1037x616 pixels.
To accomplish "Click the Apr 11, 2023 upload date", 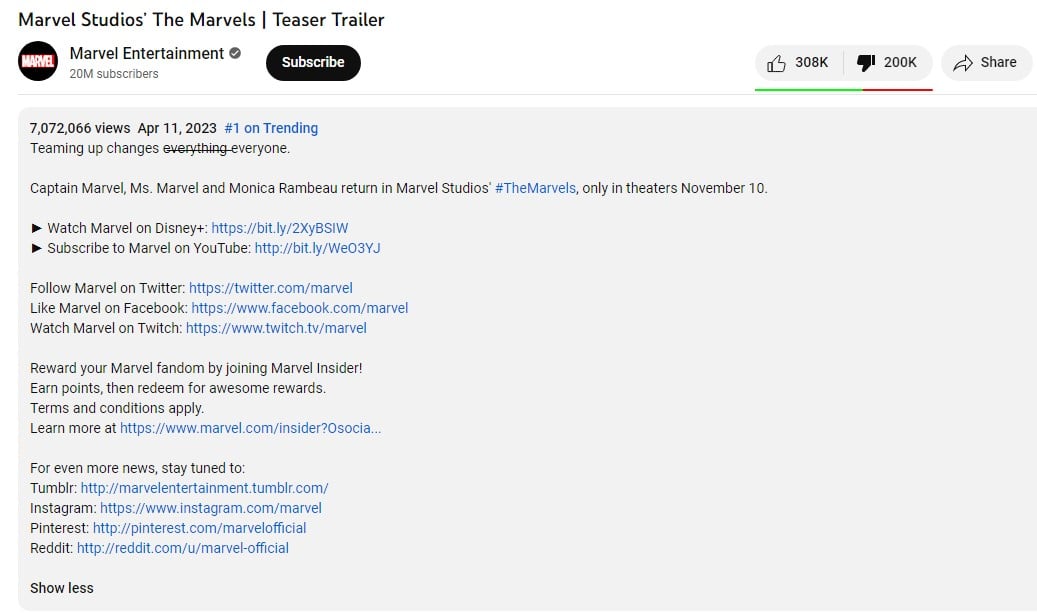I will 177,128.
